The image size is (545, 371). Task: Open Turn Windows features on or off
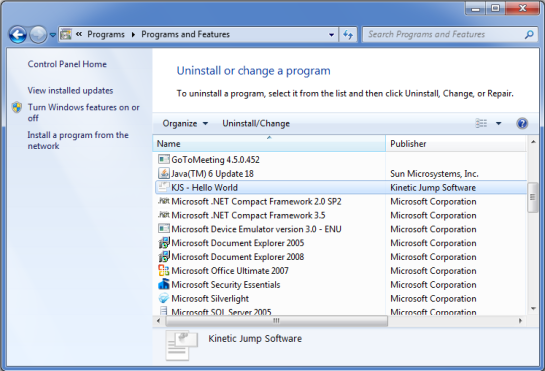83,112
